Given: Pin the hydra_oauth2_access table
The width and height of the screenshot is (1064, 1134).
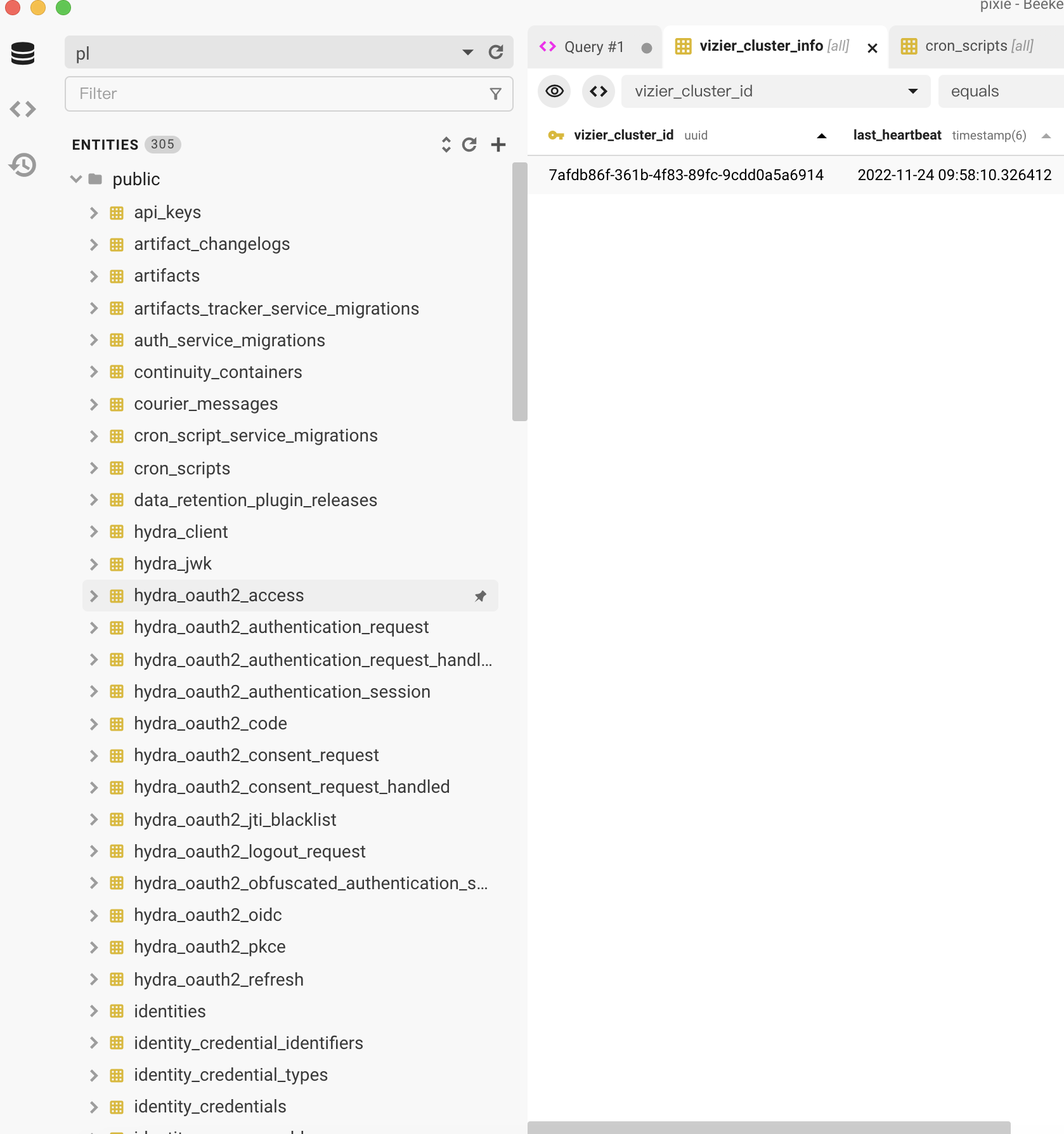Looking at the screenshot, I should (x=481, y=596).
